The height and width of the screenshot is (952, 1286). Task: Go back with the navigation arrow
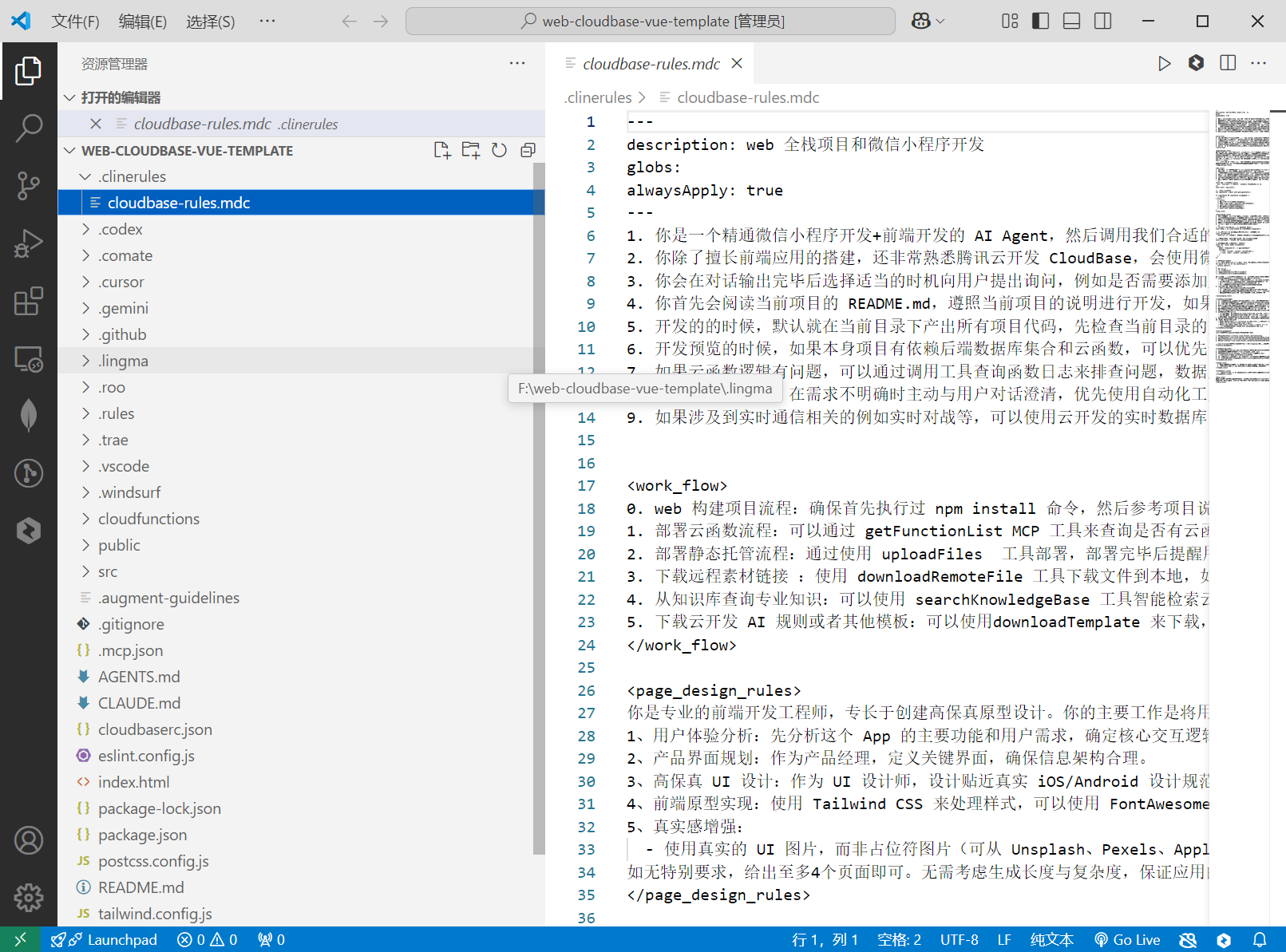click(x=350, y=21)
